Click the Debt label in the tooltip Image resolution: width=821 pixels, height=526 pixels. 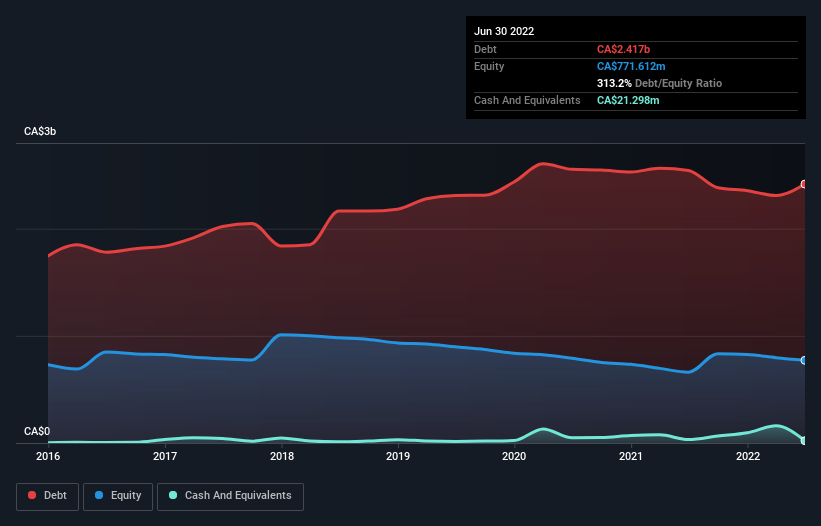[x=485, y=49]
